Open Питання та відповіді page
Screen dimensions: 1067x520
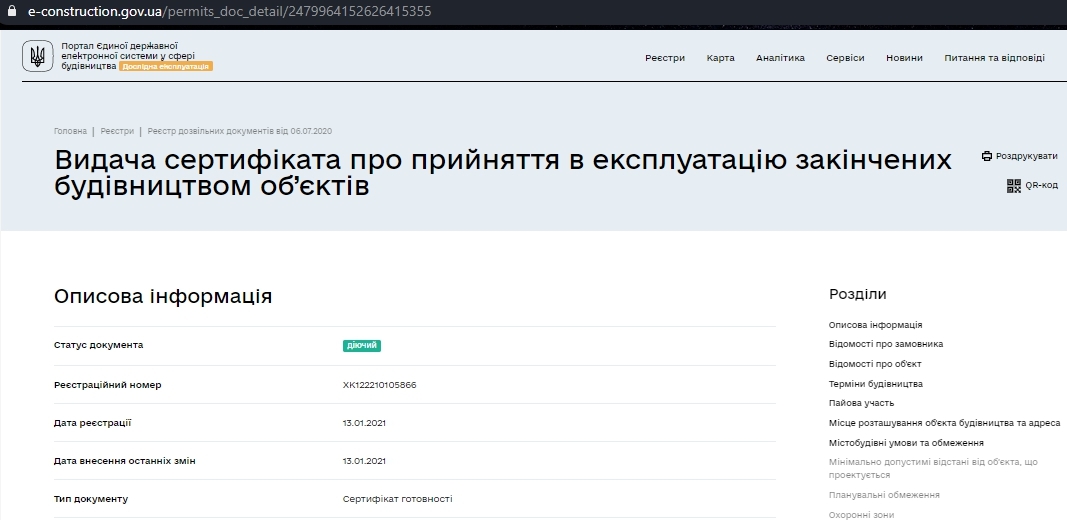[994, 58]
